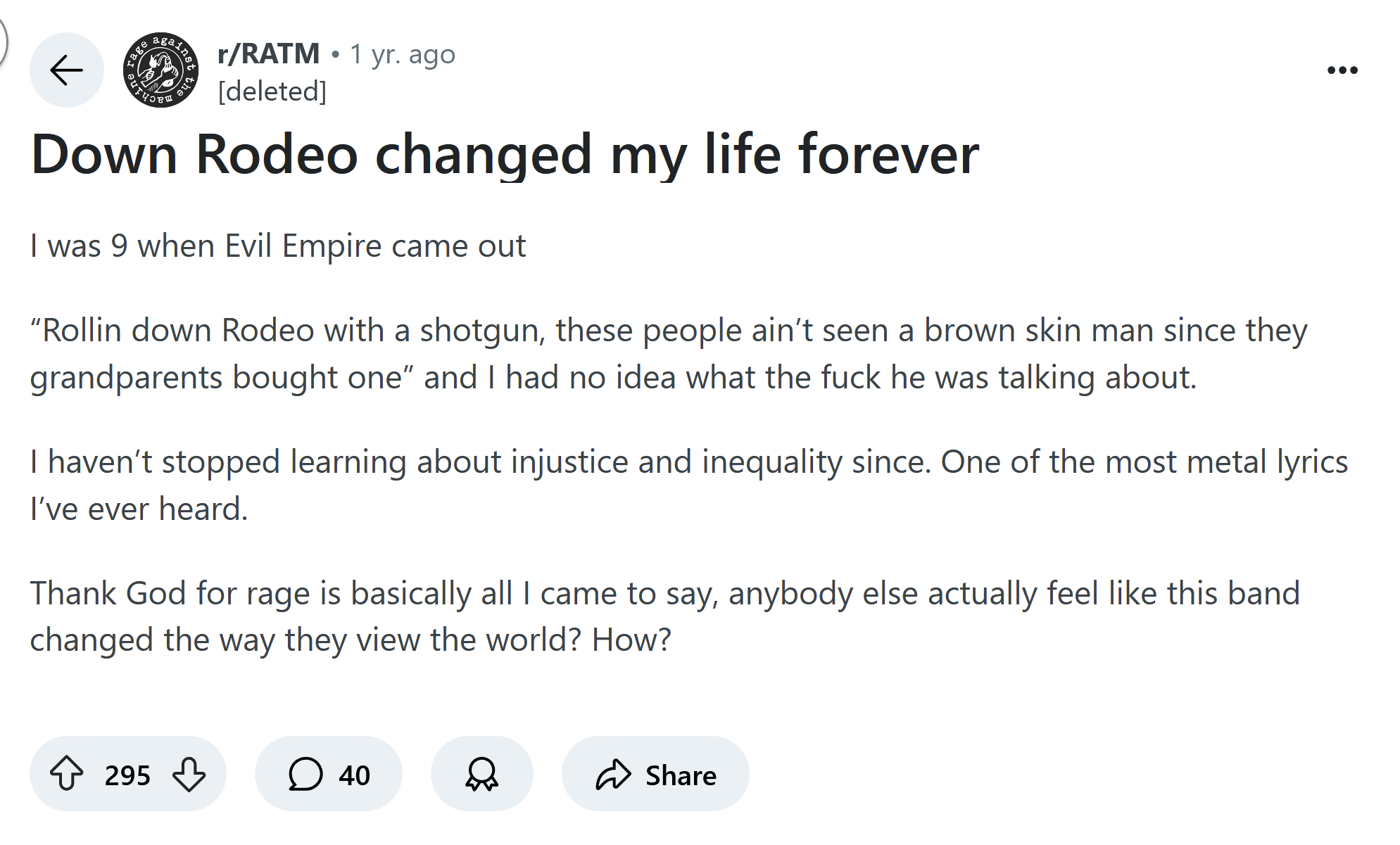The width and height of the screenshot is (1400, 845).
Task: Click the 295 vote score
Action: 127,775
